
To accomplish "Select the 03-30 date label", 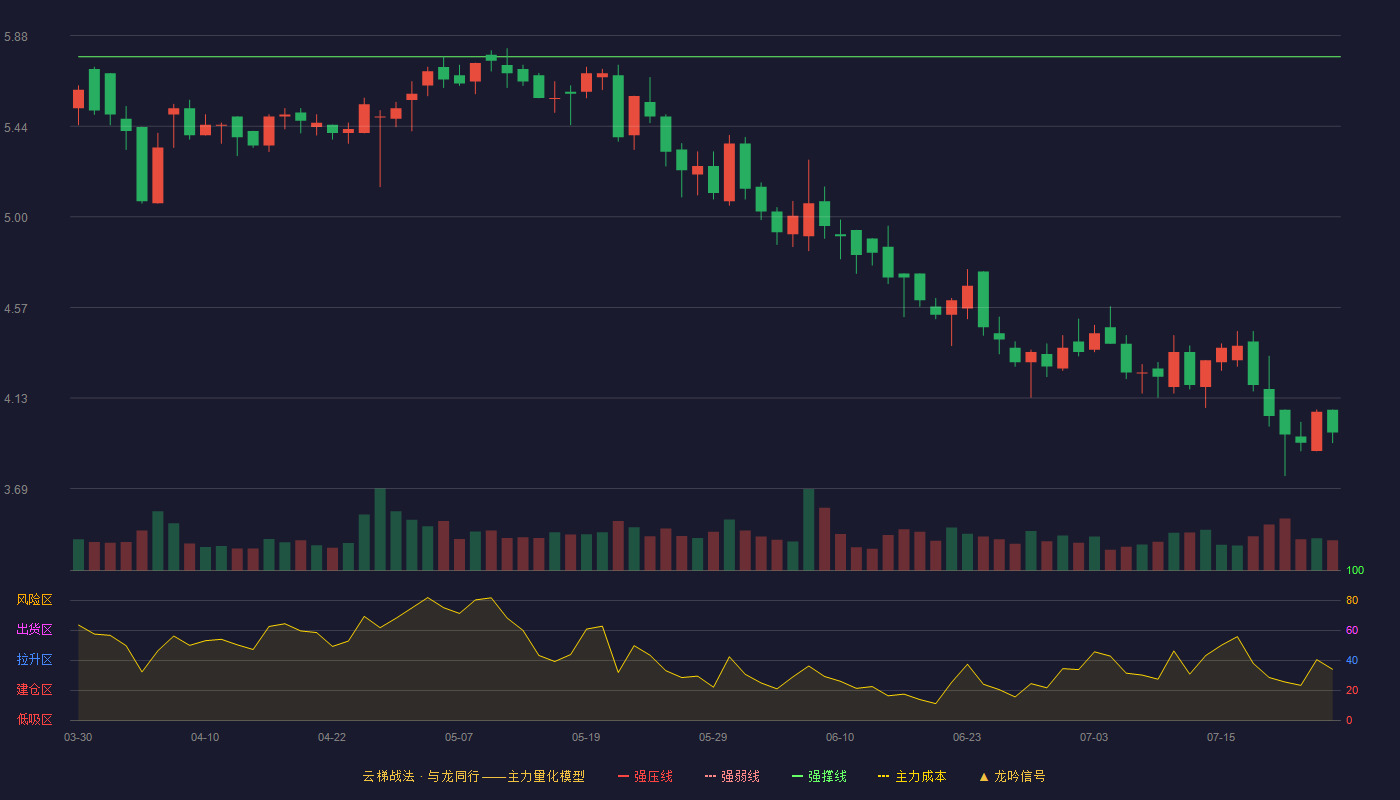I will click(x=78, y=737).
